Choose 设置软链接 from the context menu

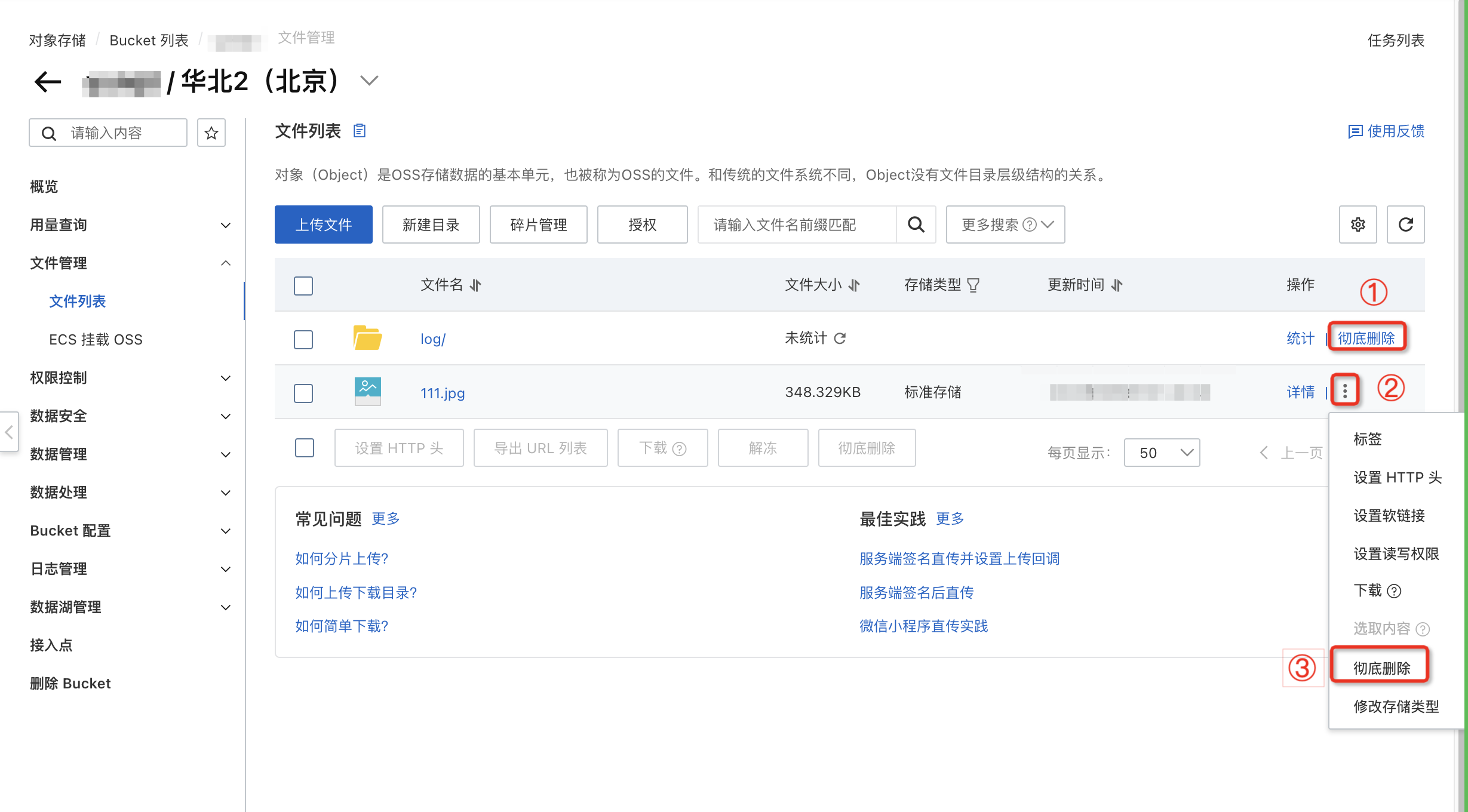click(1389, 516)
